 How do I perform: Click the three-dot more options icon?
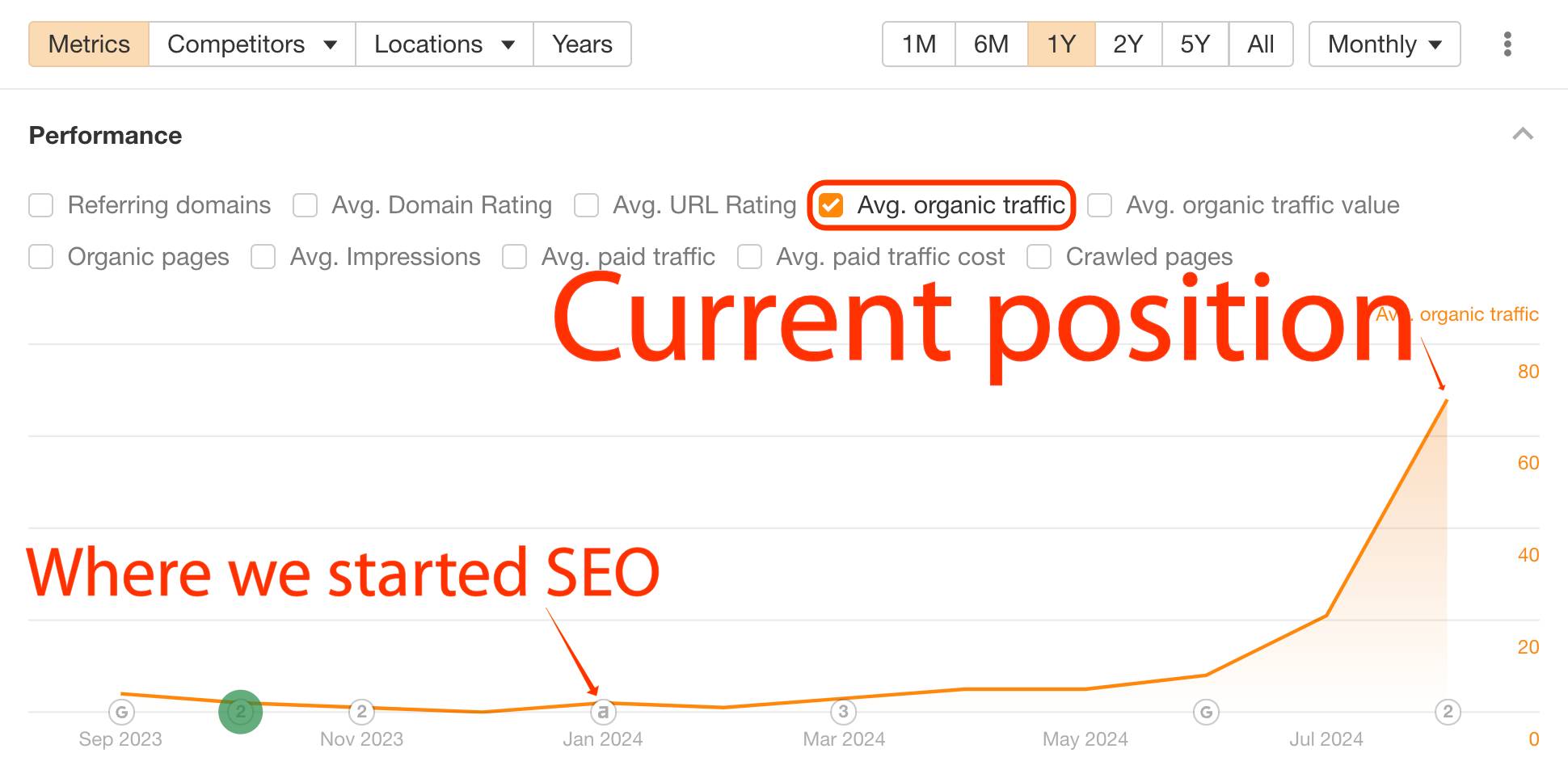[1507, 44]
